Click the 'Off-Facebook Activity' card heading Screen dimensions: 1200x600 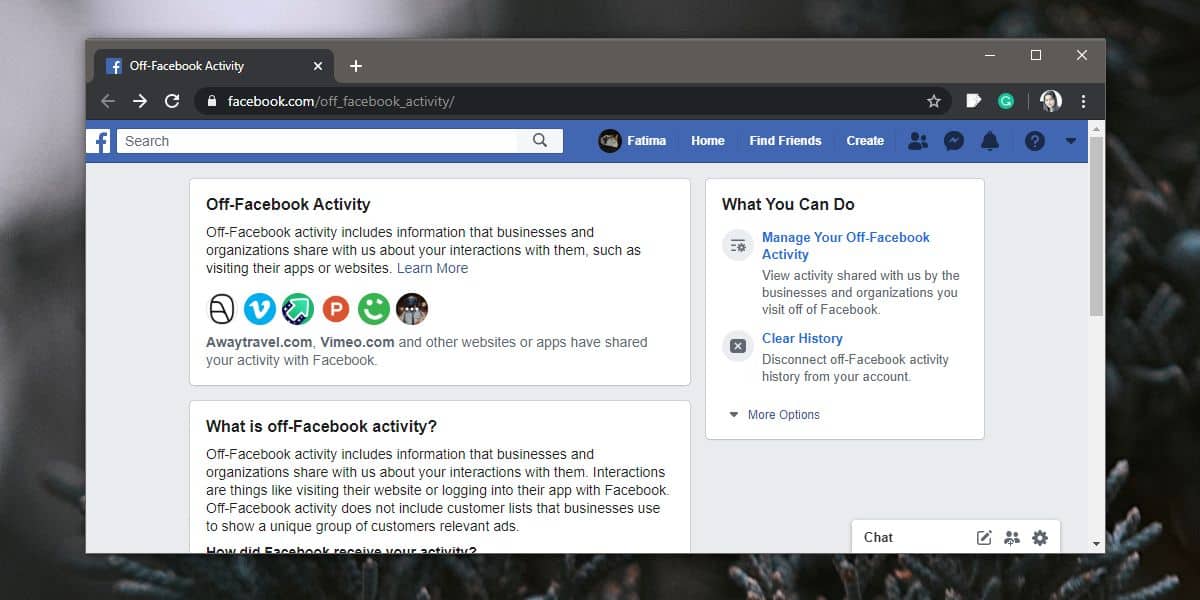click(x=288, y=204)
